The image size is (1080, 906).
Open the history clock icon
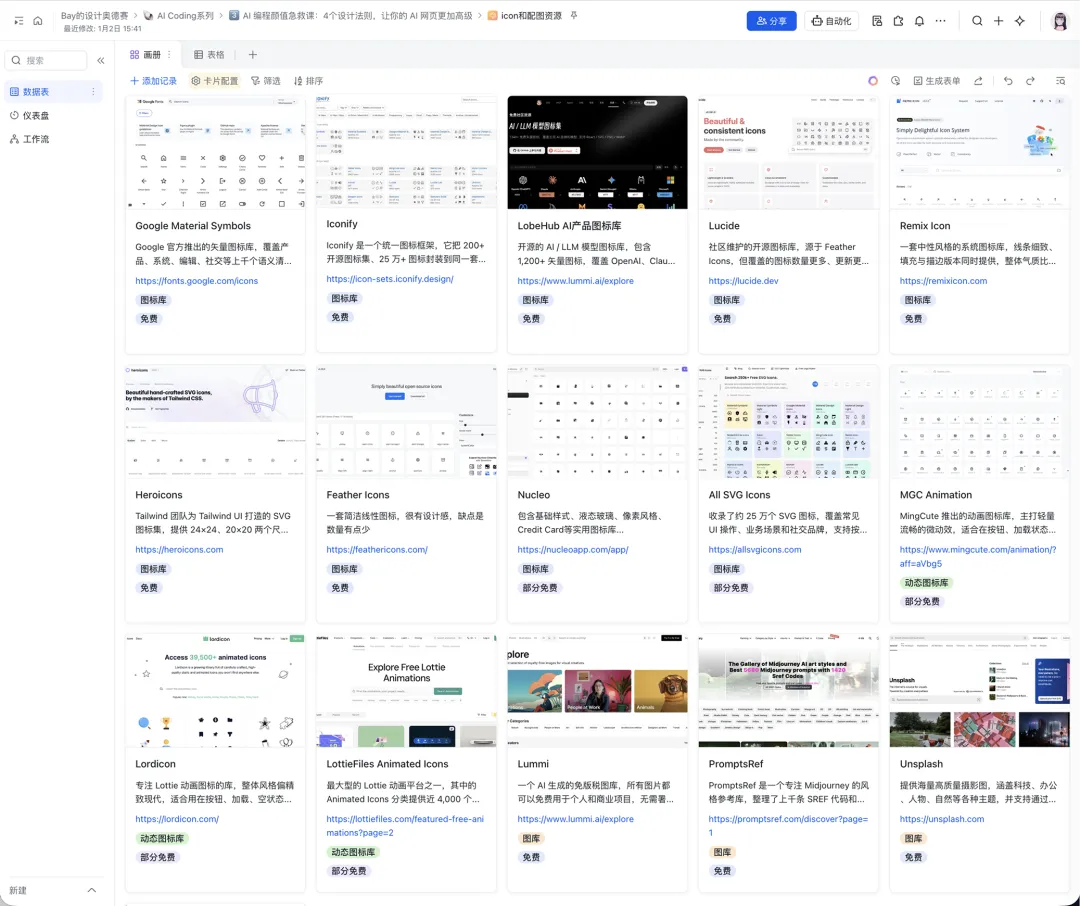pyautogui.click(x=895, y=81)
